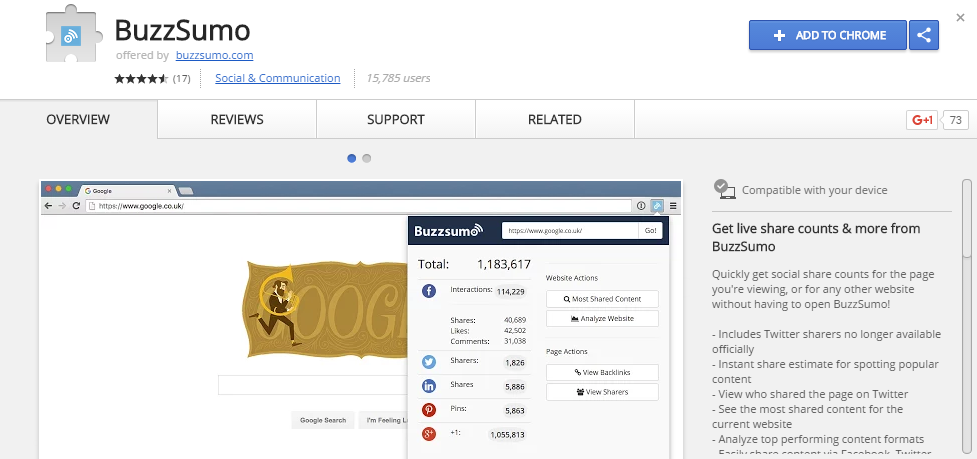
Task: Click the Facebook icon in the BuzzSumo popup
Action: [429, 291]
